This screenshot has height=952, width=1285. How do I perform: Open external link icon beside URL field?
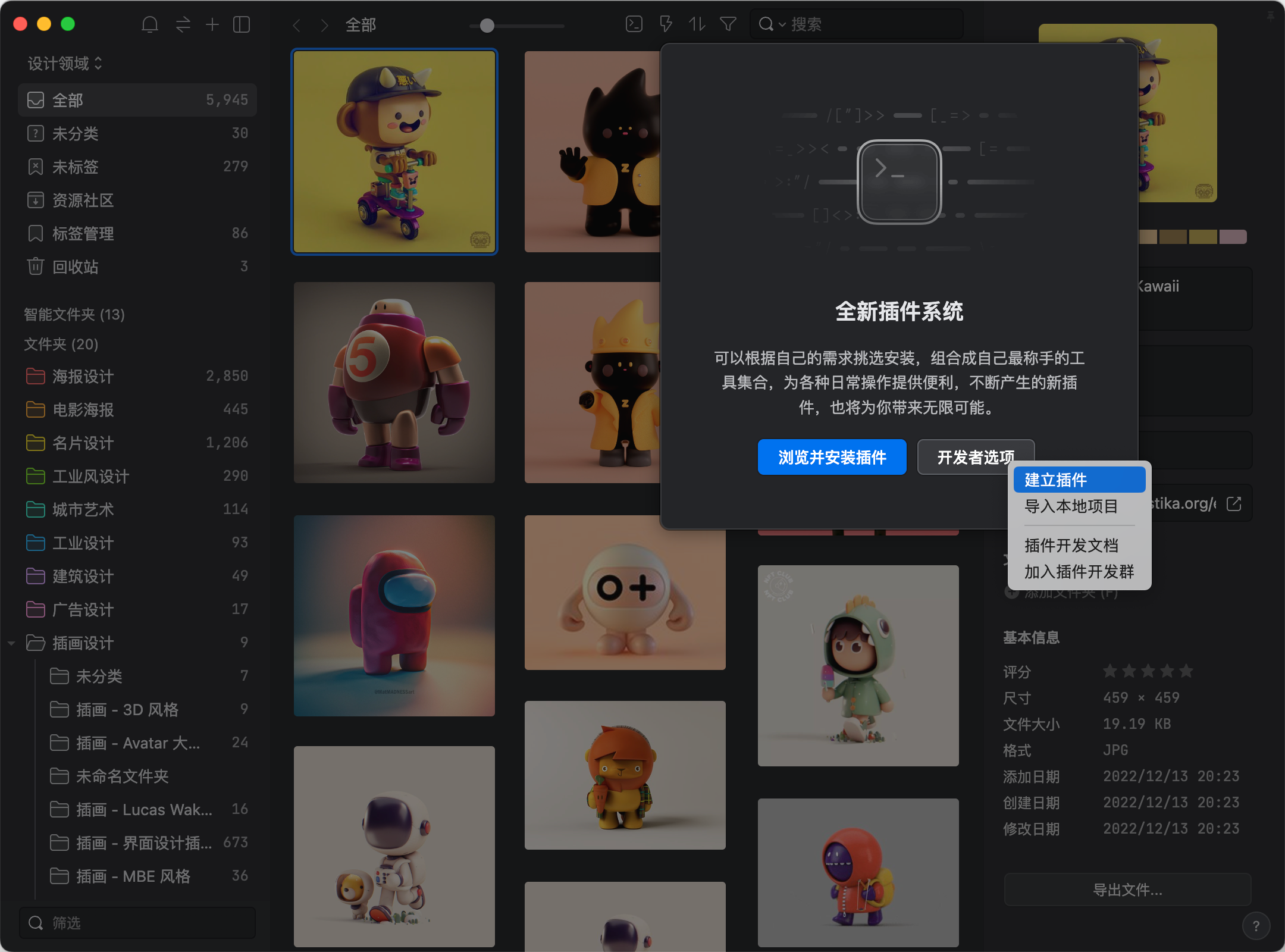[x=1234, y=504]
